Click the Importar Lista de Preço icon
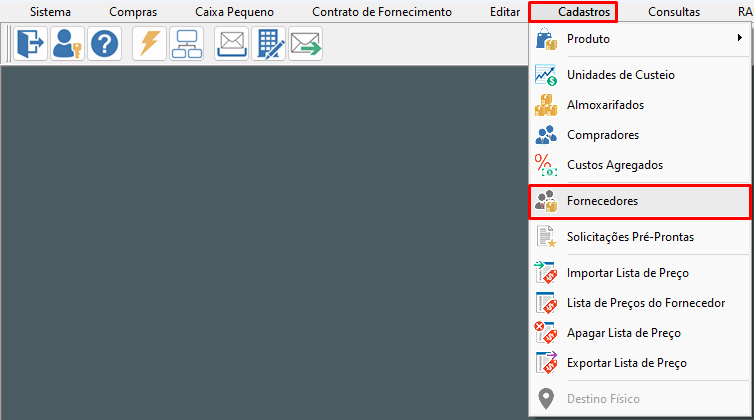Viewport: 754px width, 420px height. [546, 273]
